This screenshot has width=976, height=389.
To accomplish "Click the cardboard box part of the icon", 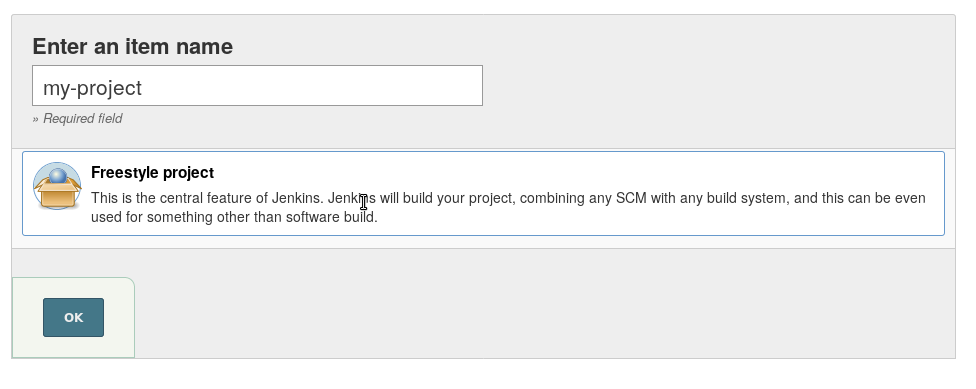I will point(57,194).
